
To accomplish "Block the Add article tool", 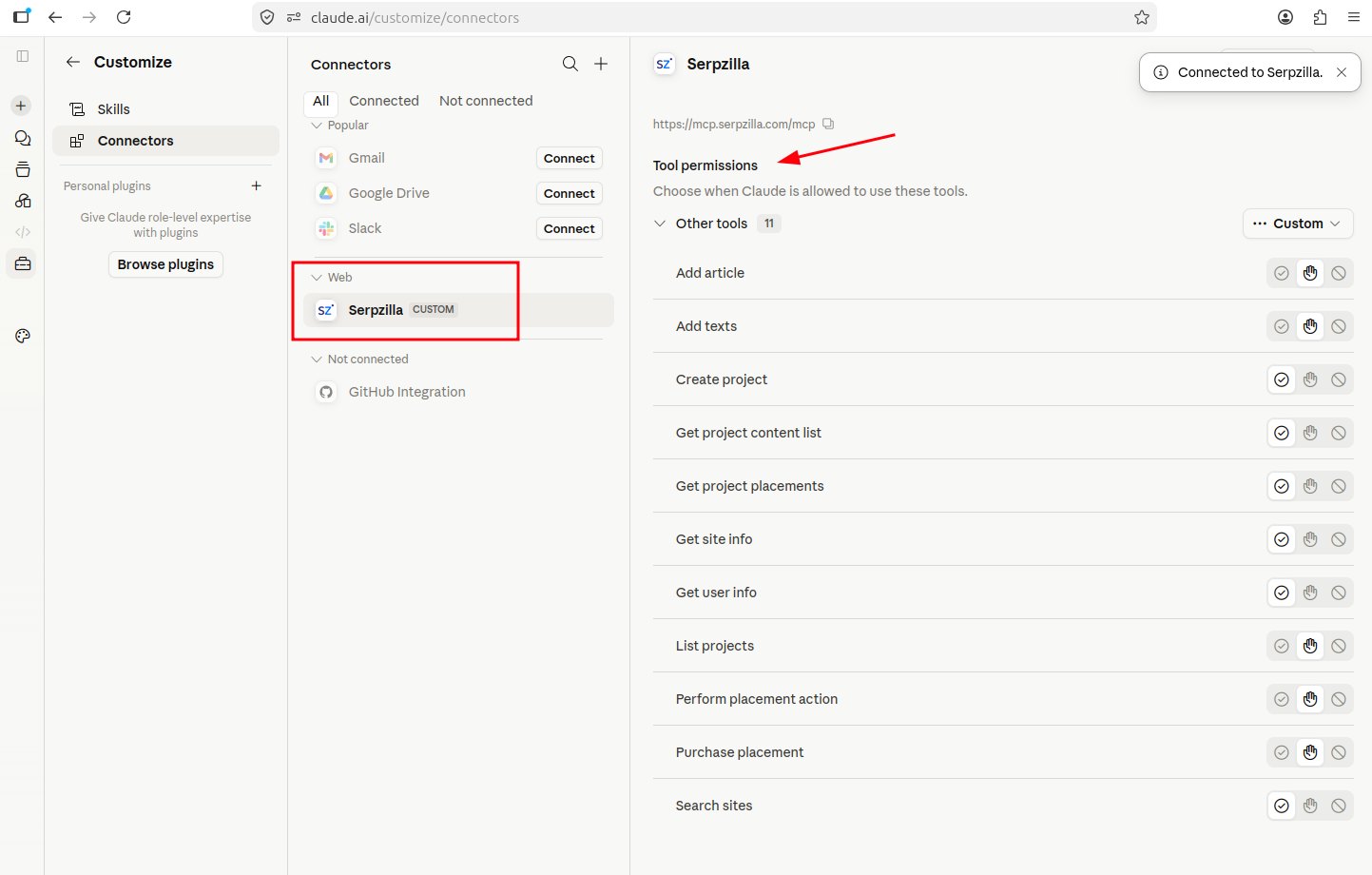I will (x=1339, y=273).
